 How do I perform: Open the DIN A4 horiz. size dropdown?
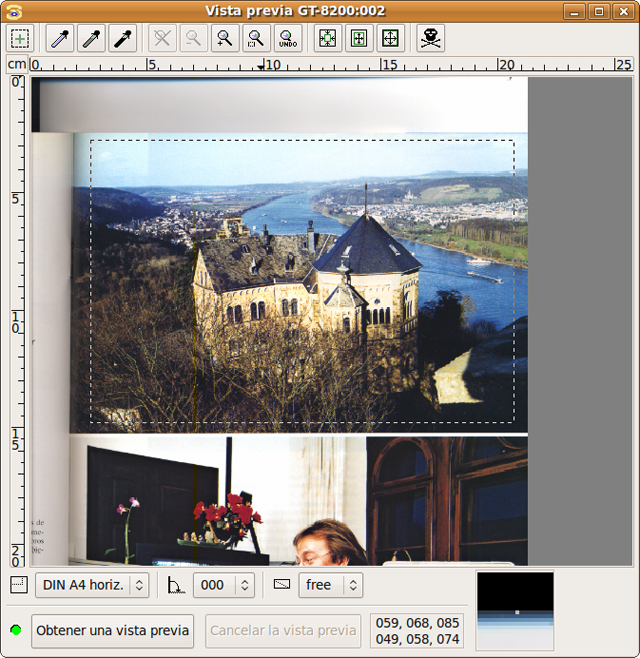coord(92,585)
